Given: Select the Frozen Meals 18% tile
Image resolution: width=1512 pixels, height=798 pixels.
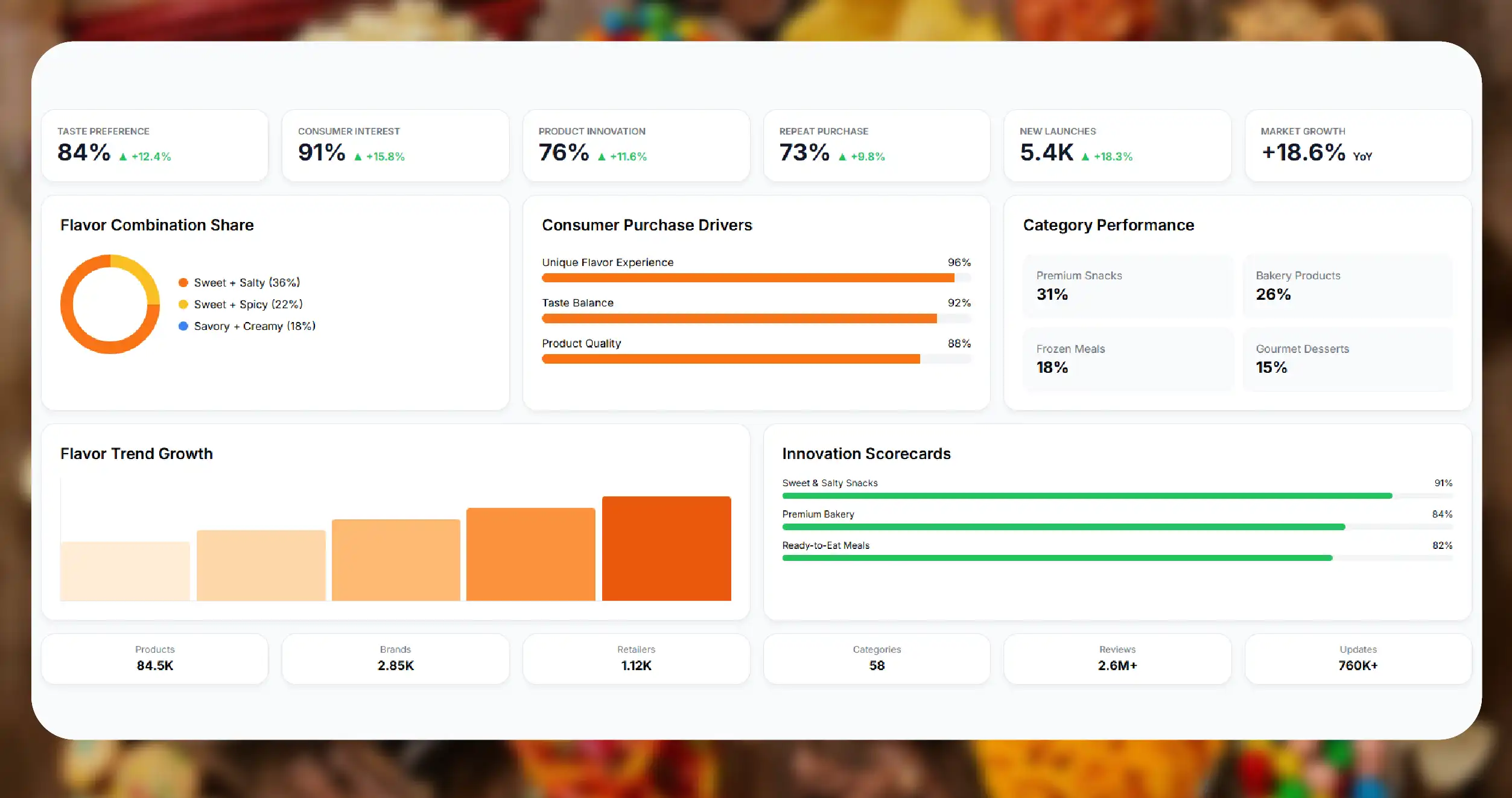Looking at the screenshot, I should pyautogui.click(x=1128, y=359).
